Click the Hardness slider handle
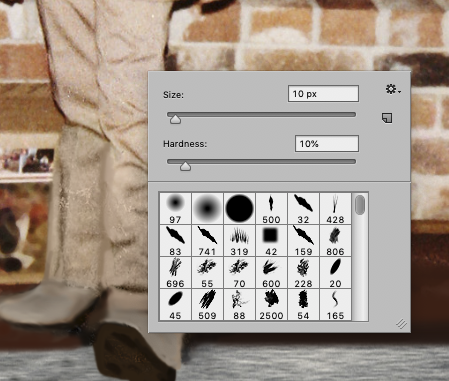Screen dimensions: 449x381 click(185, 166)
